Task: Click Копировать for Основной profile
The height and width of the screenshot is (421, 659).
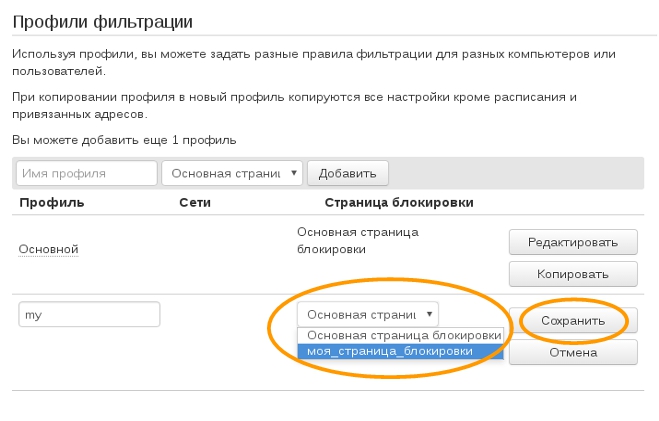Action: (x=573, y=274)
